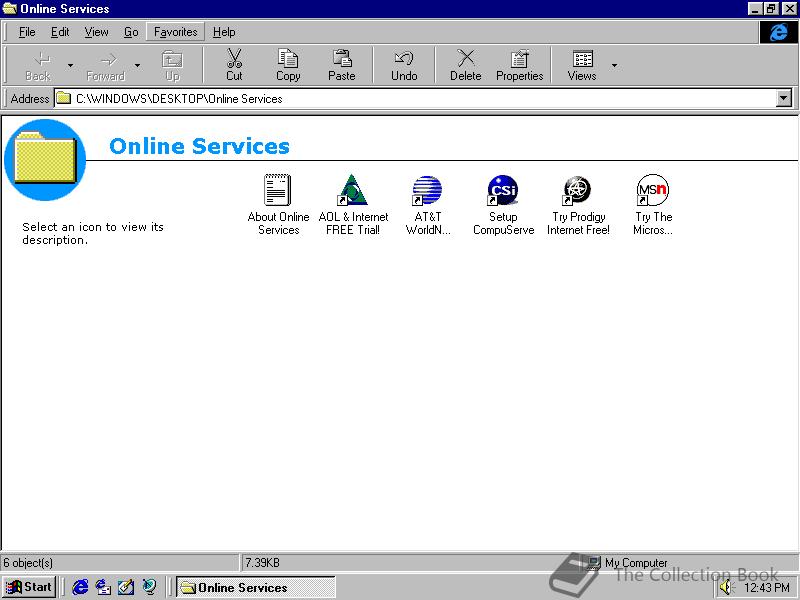Click the 12:43 PM clock

pos(766,588)
